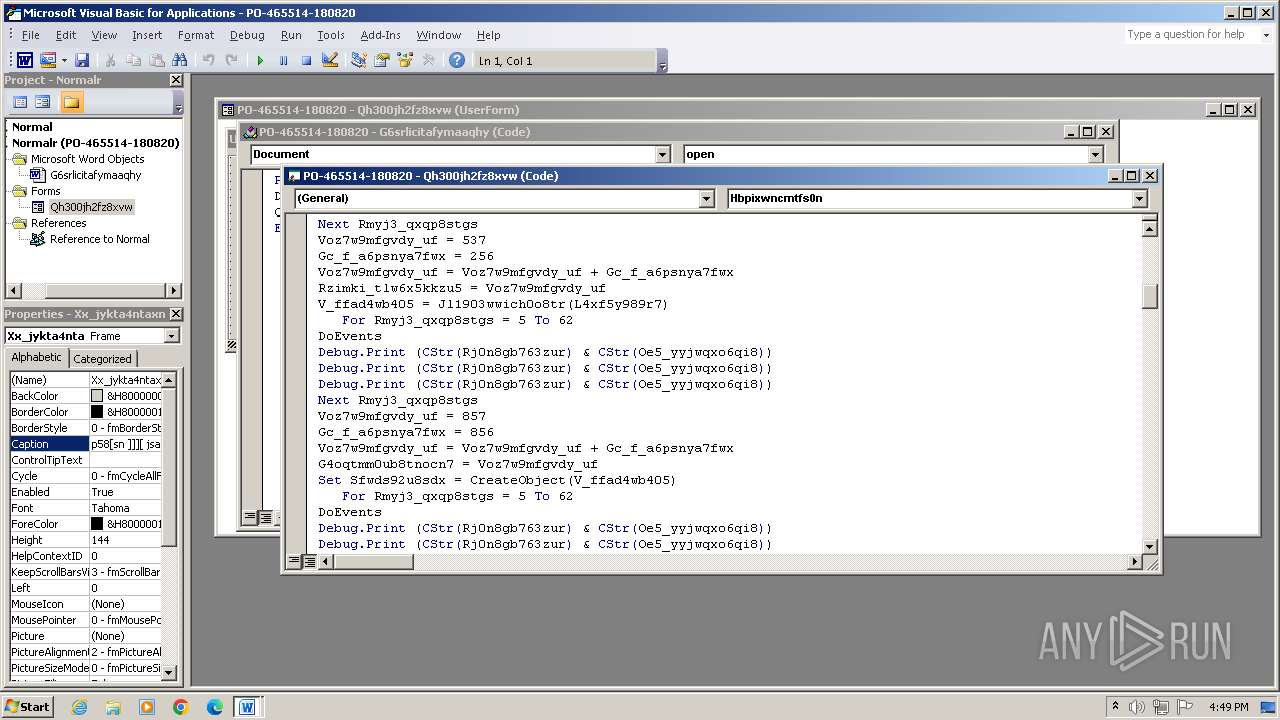Open the Help menu
Image resolution: width=1280 pixels, height=720 pixels.
[488, 35]
